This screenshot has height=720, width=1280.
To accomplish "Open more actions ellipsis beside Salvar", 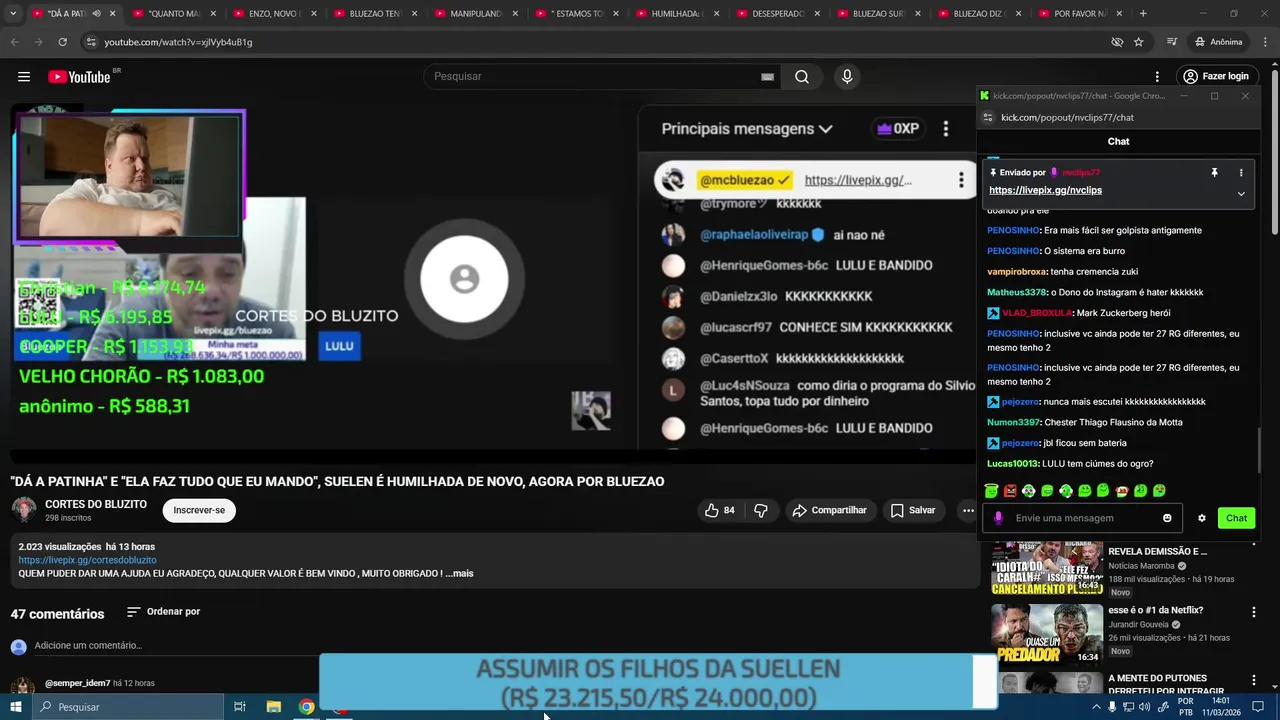I will click(967, 510).
